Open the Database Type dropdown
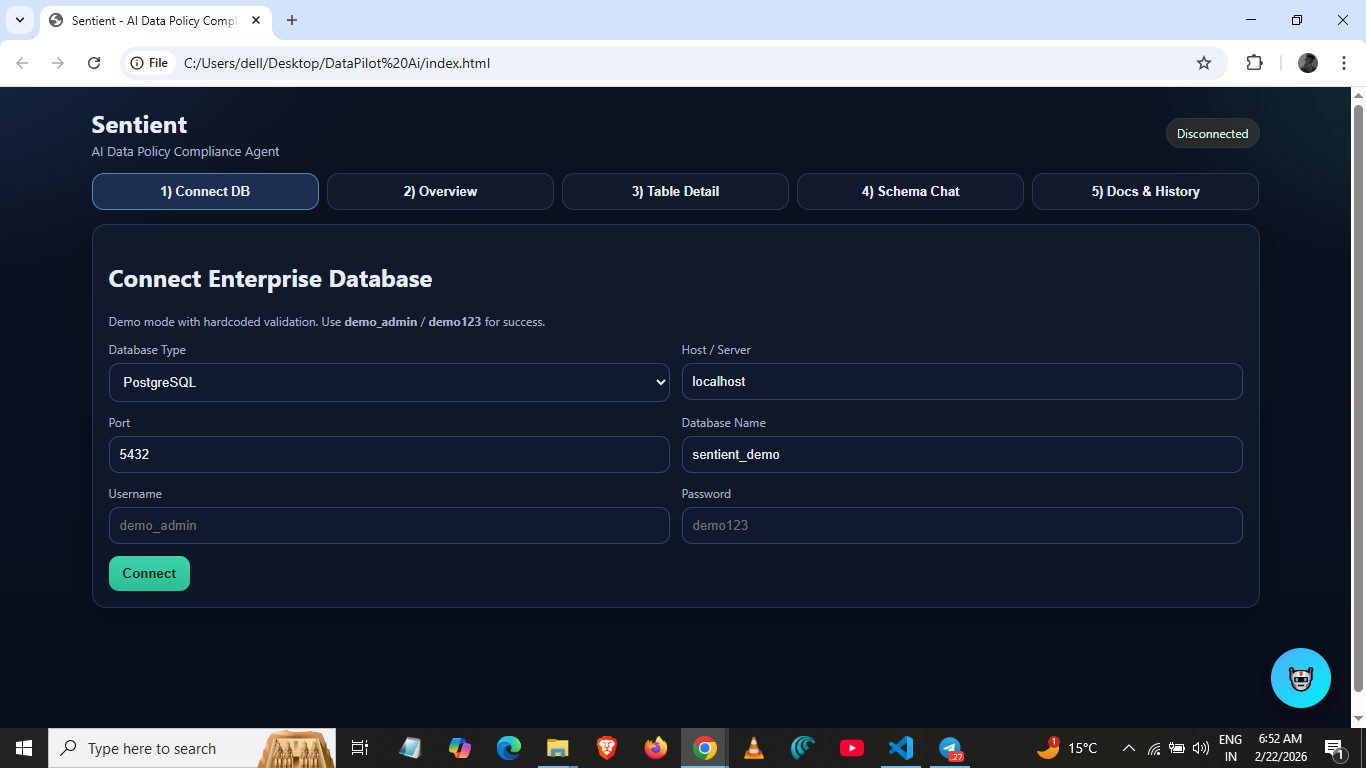Image resolution: width=1366 pixels, height=768 pixels. point(389,382)
